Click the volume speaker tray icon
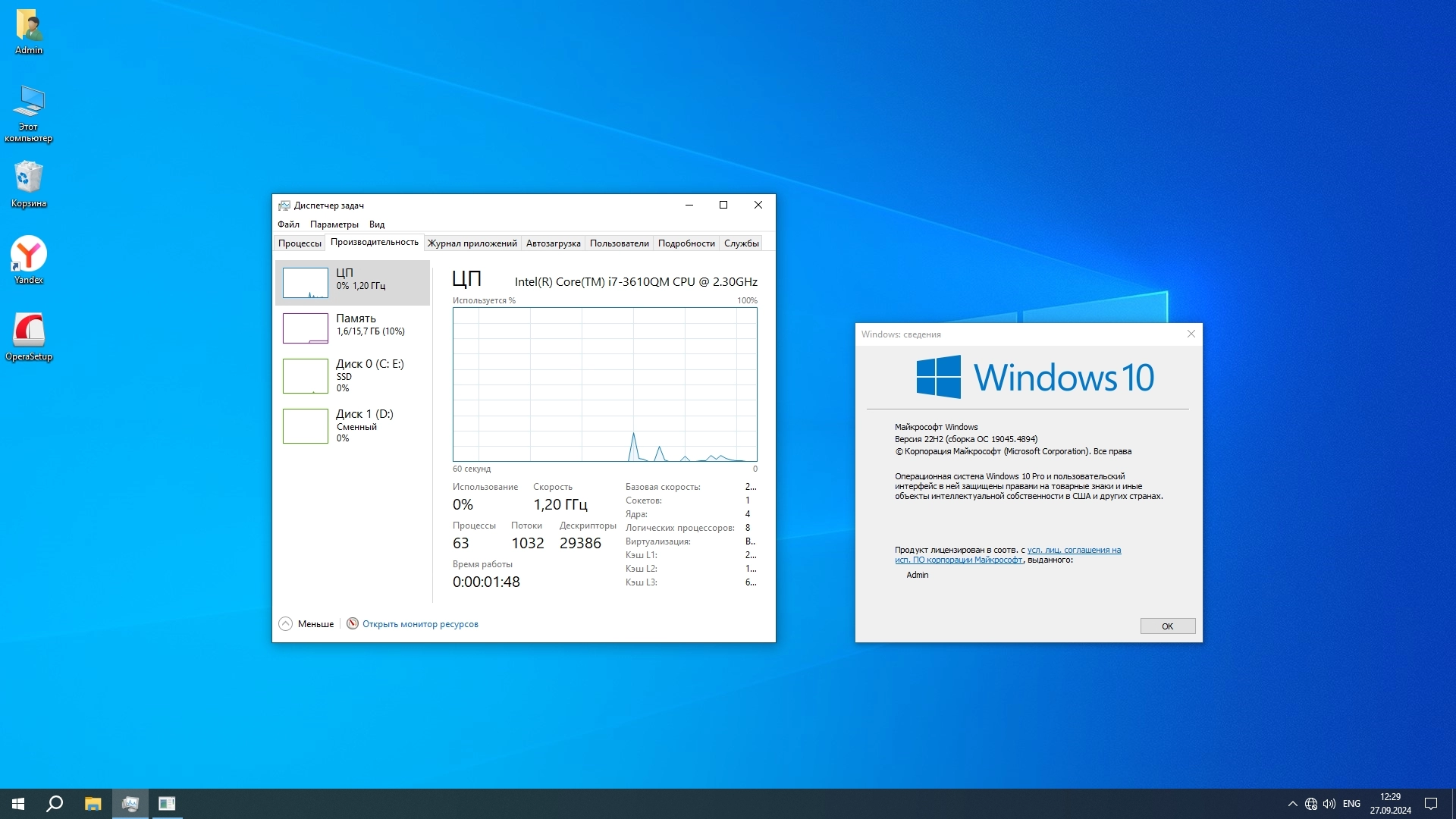Screen dimensions: 1456x819 point(1329,804)
